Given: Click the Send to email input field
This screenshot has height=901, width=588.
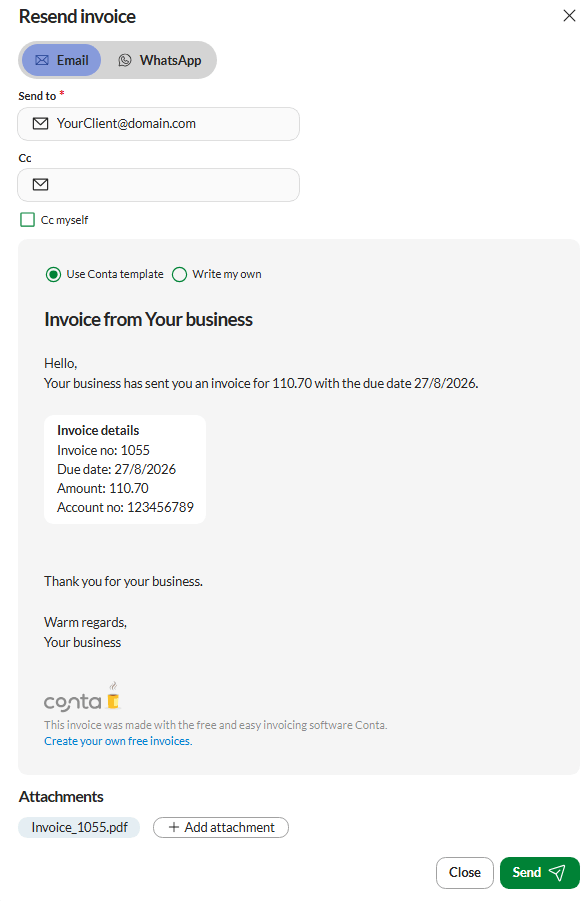Looking at the screenshot, I should (x=159, y=124).
